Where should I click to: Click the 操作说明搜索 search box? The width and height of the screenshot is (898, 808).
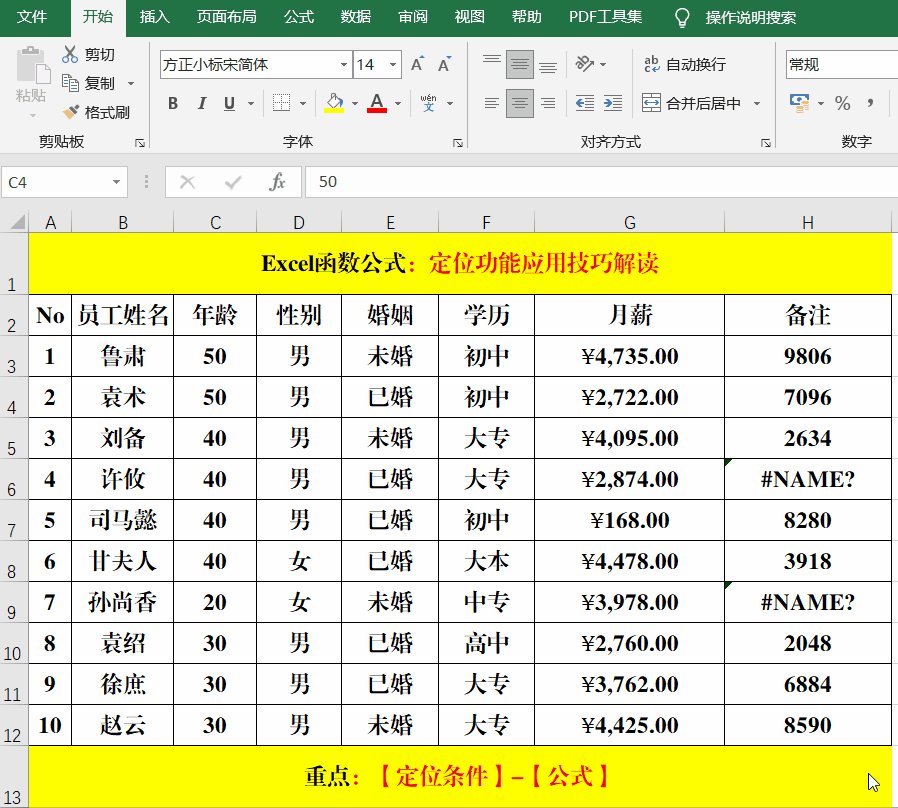[750, 18]
